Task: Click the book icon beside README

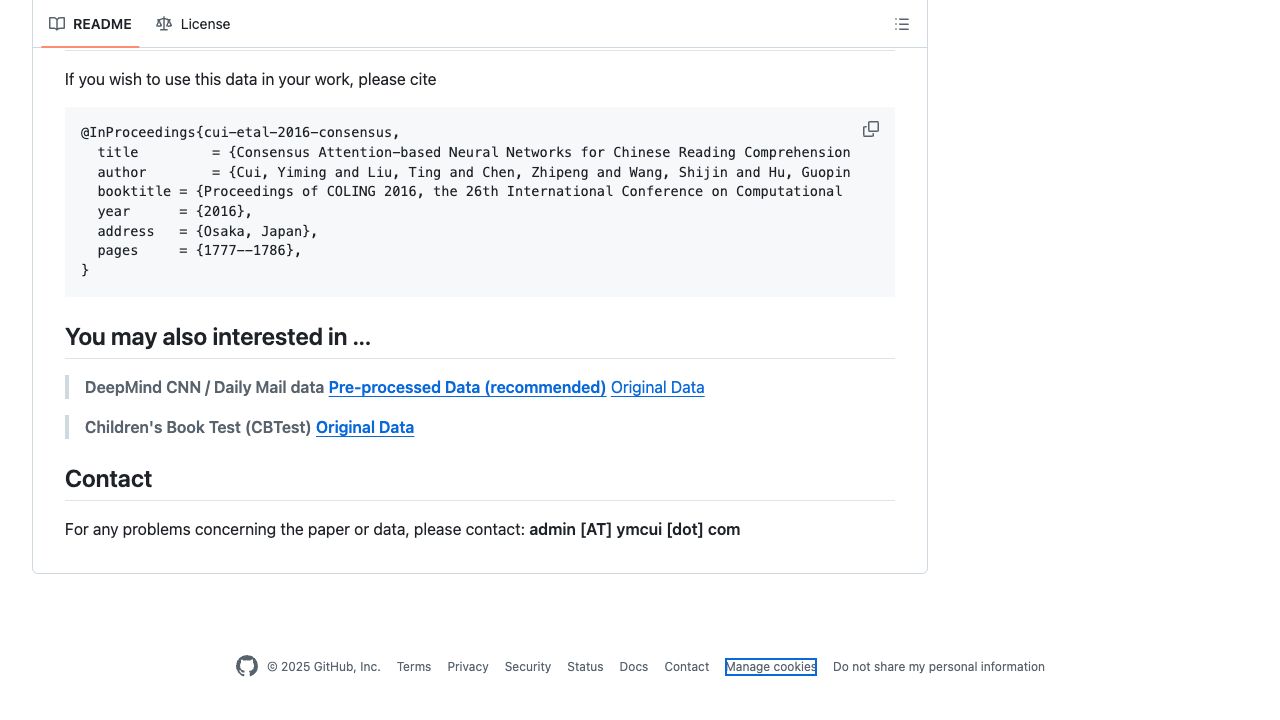Action: click(57, 24)
